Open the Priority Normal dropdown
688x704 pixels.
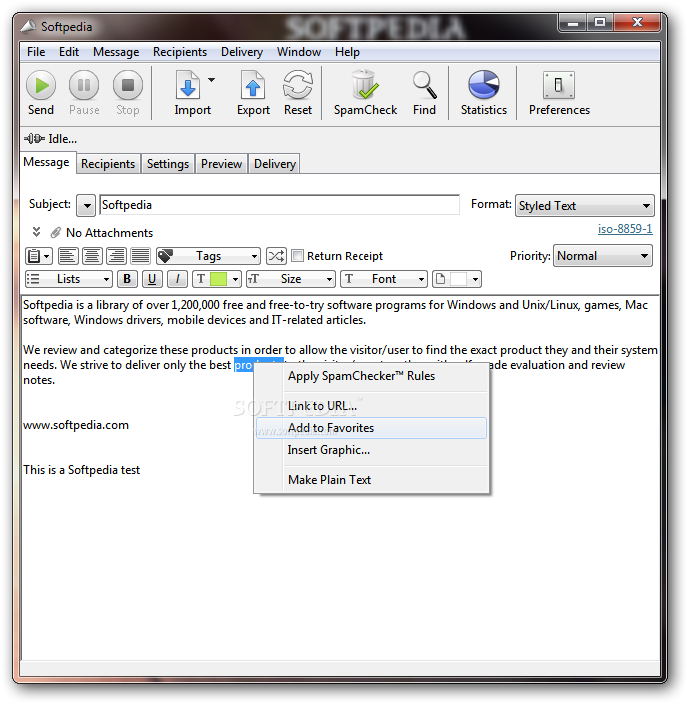603,256
